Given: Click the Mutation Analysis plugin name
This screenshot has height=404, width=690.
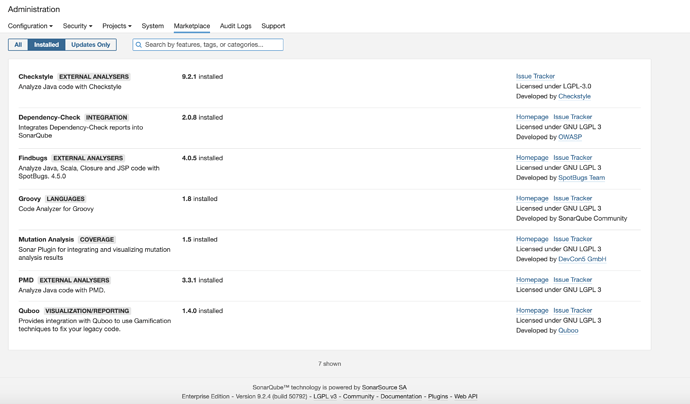Looking at the screenshot, I should pyautogui.click(x=46, y=239).
